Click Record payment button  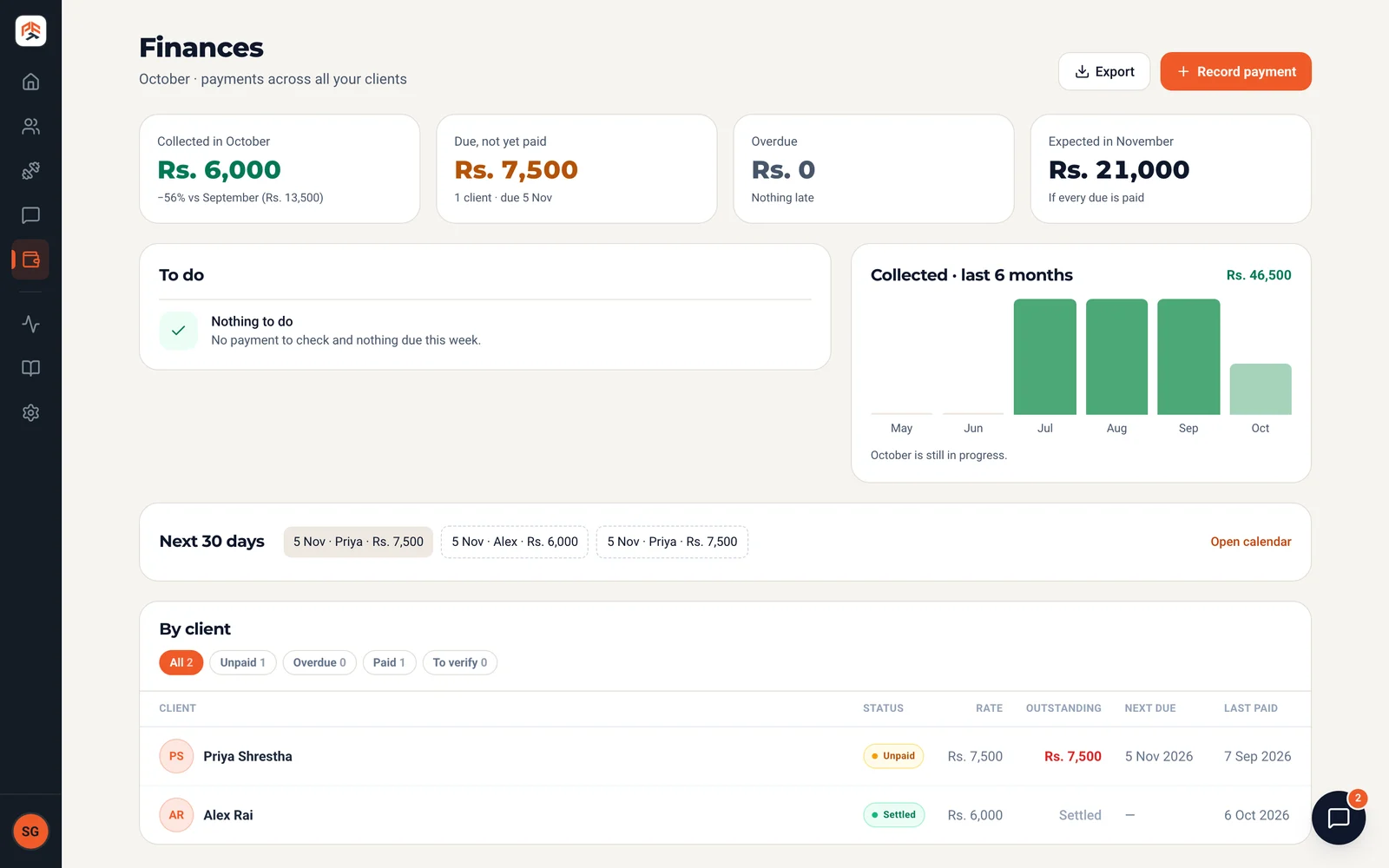1235,71
